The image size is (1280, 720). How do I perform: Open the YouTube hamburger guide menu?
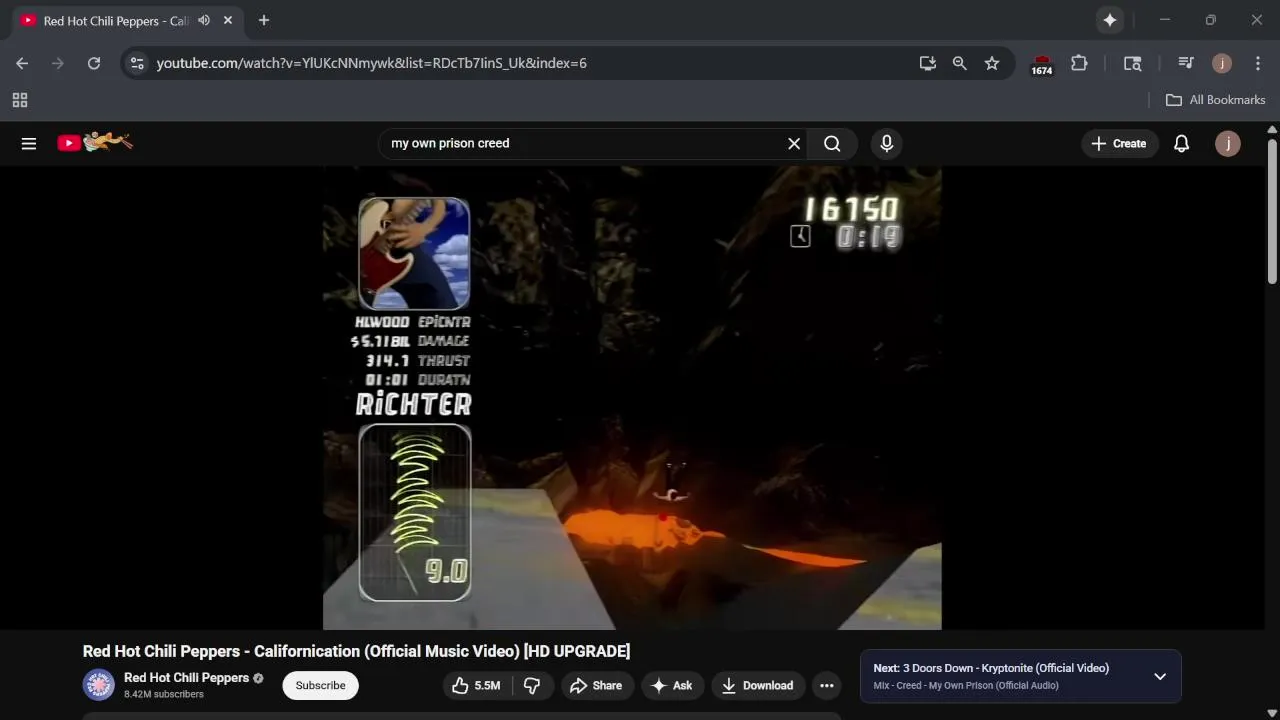29,143
